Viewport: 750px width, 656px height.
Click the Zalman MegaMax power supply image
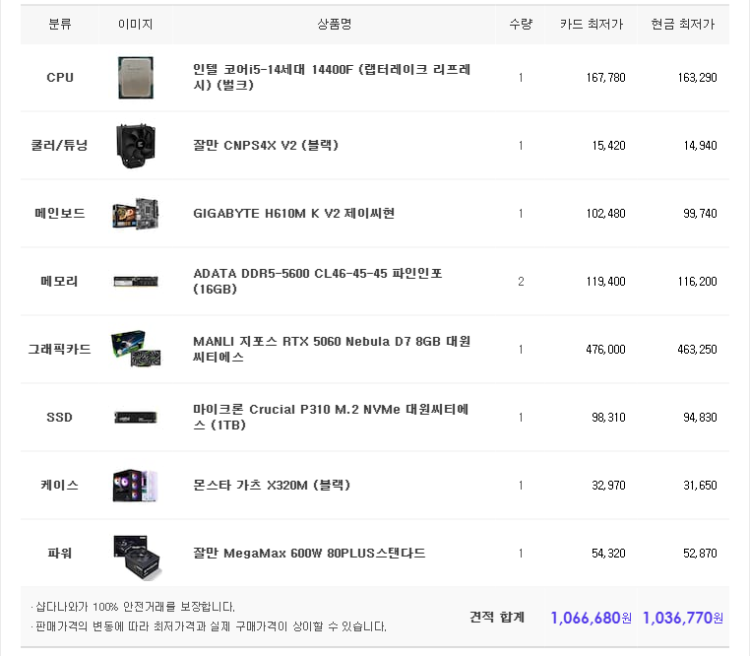click(x=135, y=554)
